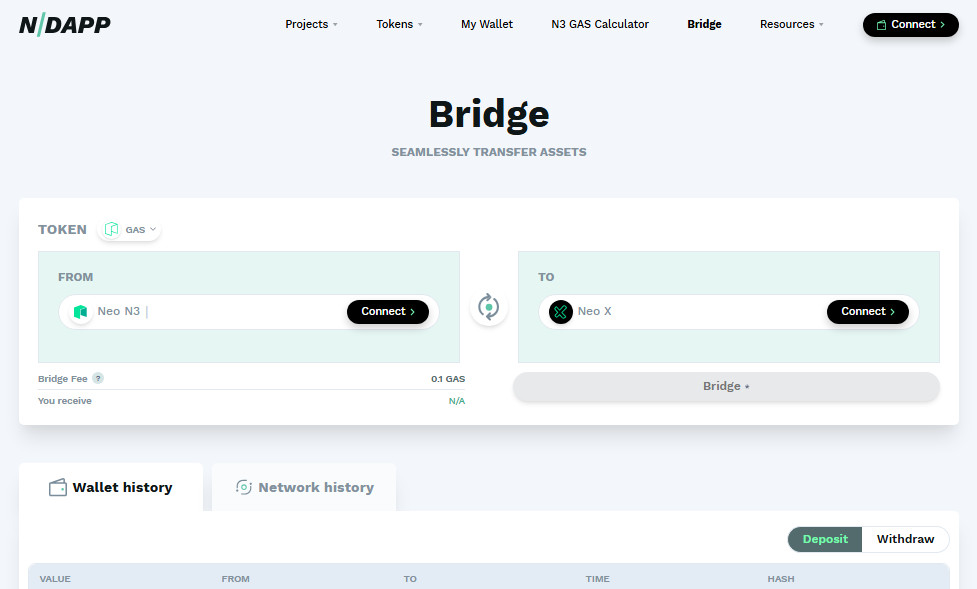Click the VALUE column header
Image resolution: width=977 pixels, height=589 pixels.
pyautogui.click(x=55, y=579)
